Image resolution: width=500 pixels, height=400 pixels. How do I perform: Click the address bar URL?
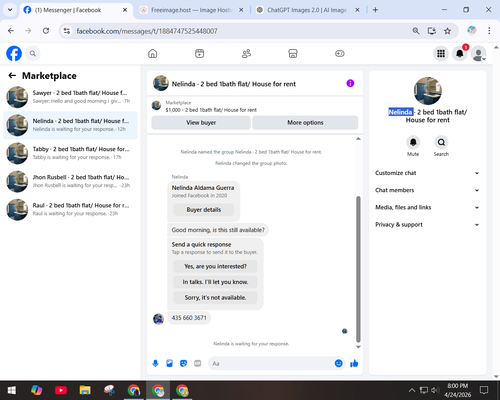pos(147,31)
